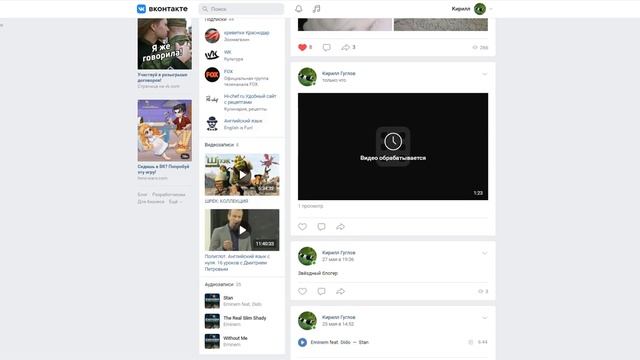
Task: Open the options chevron of the 27 мая post
Action: [x=484, y=253]
